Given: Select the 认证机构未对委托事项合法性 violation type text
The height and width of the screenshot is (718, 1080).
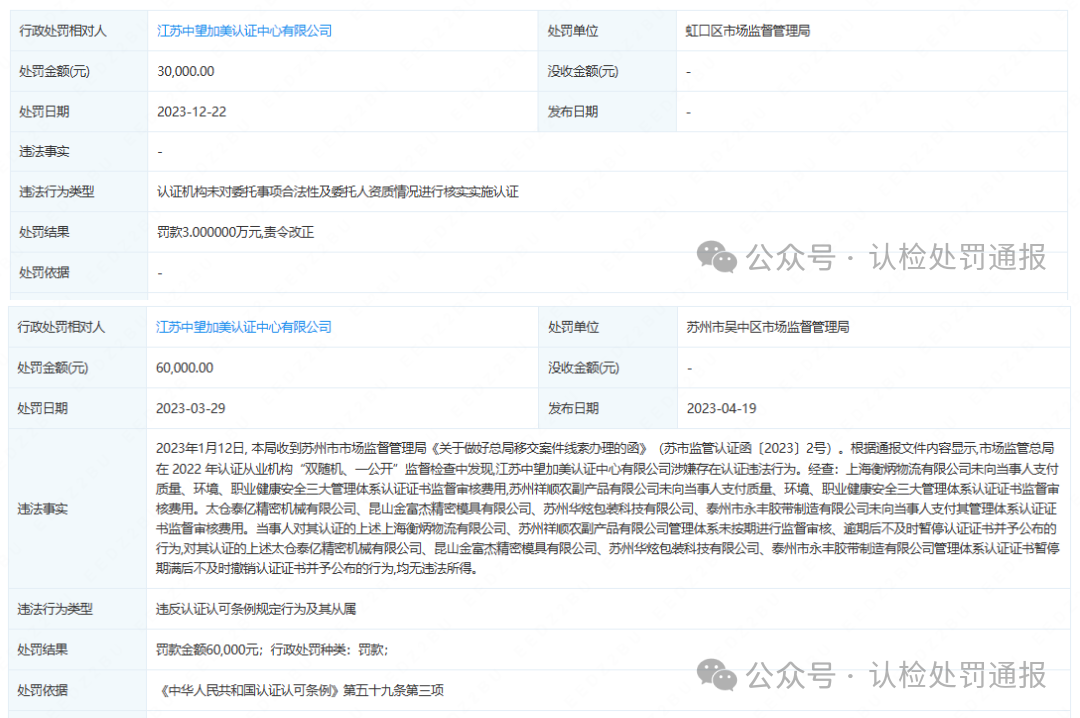Looking at the screenshot, I should [338, 192].
